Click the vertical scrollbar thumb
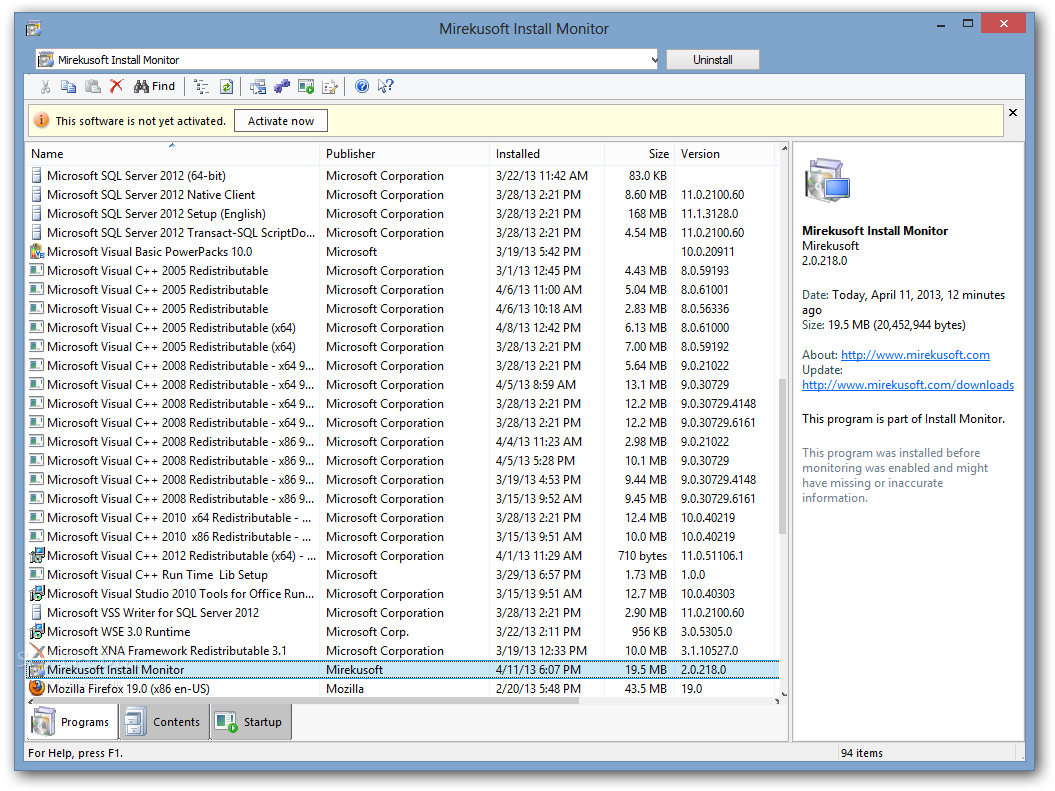1055x791 pixels. point(783,457)
